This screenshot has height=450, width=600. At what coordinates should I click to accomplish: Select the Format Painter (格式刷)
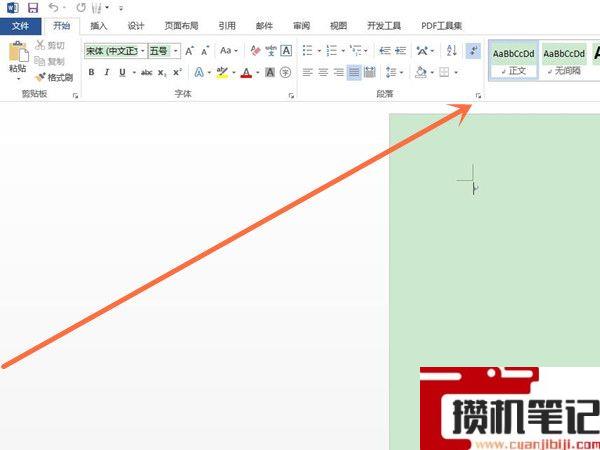coord(54,77)
